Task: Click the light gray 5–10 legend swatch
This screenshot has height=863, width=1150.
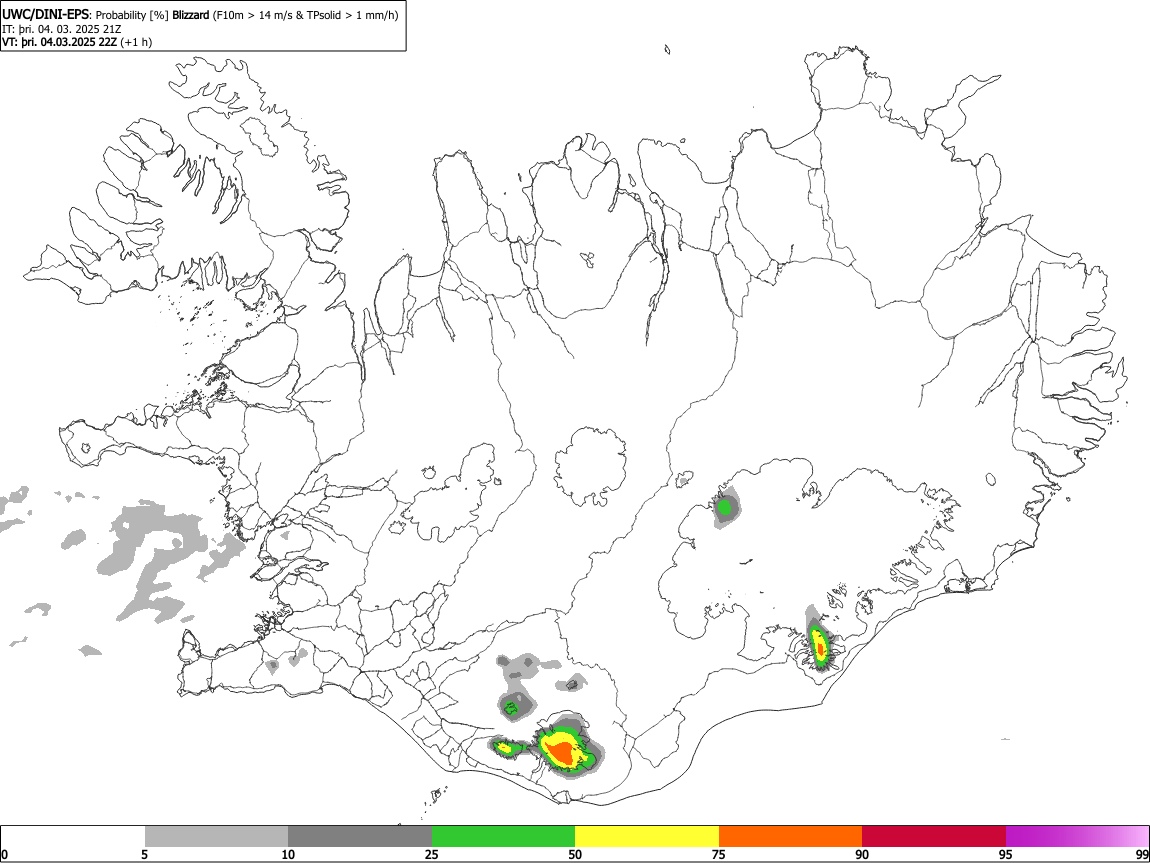Action: coord(216,836)
